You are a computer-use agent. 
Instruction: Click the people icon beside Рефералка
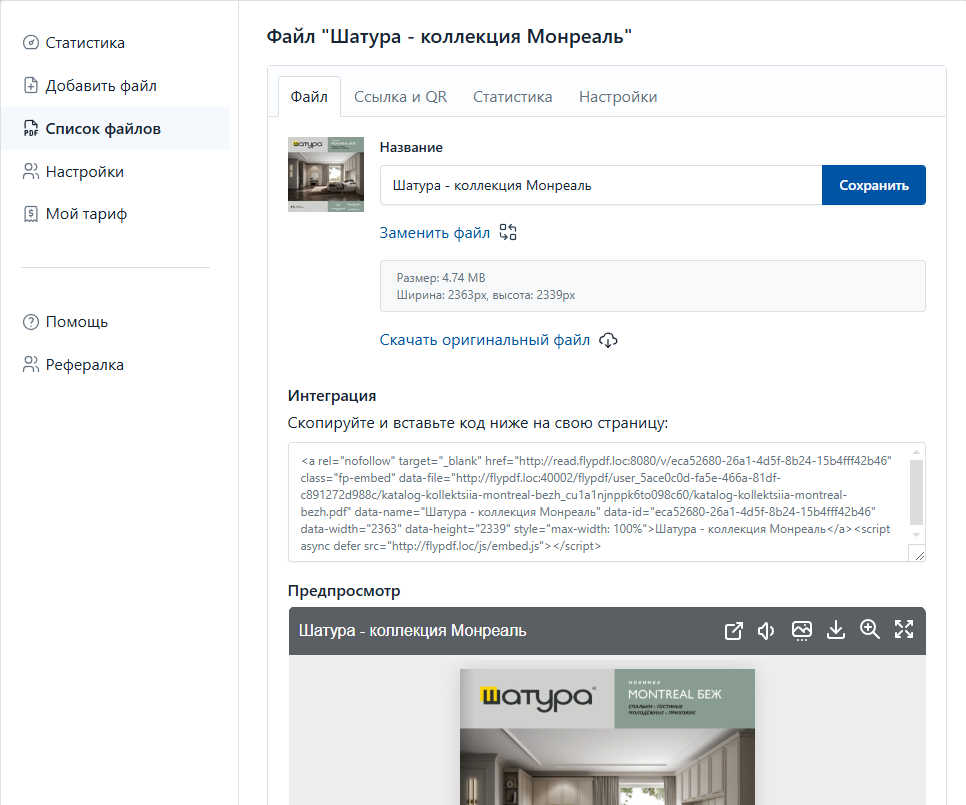click(x=31, y=365)
